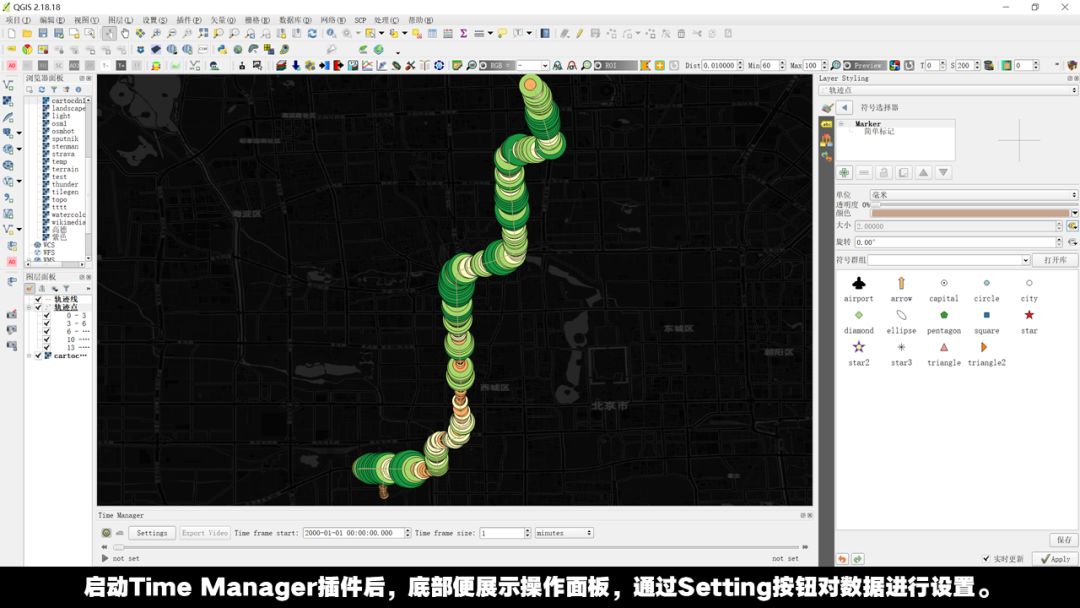Toggle the 3 - 6 class checkbox
Viewport: 1080px width, 608px height.
click(x=47, y=324)
